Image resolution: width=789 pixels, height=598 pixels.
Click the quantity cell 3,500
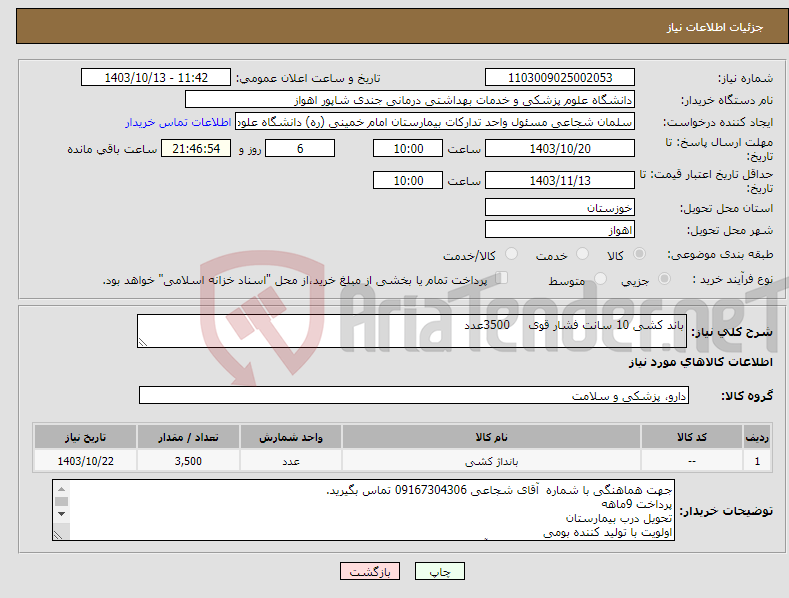pyautogui.click(x=188, y=461)
